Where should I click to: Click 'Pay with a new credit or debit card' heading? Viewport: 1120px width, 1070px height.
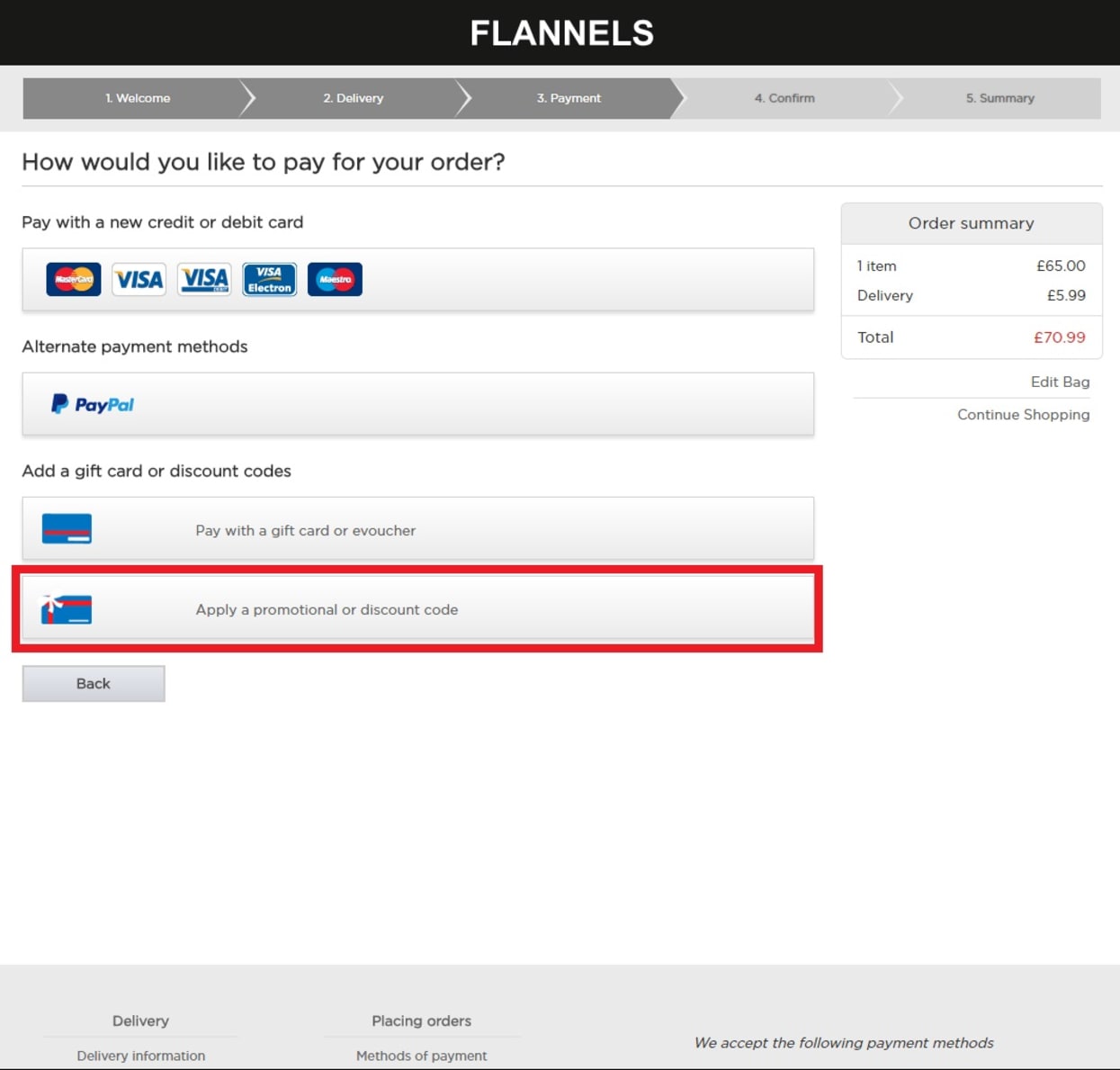point(163,222)
